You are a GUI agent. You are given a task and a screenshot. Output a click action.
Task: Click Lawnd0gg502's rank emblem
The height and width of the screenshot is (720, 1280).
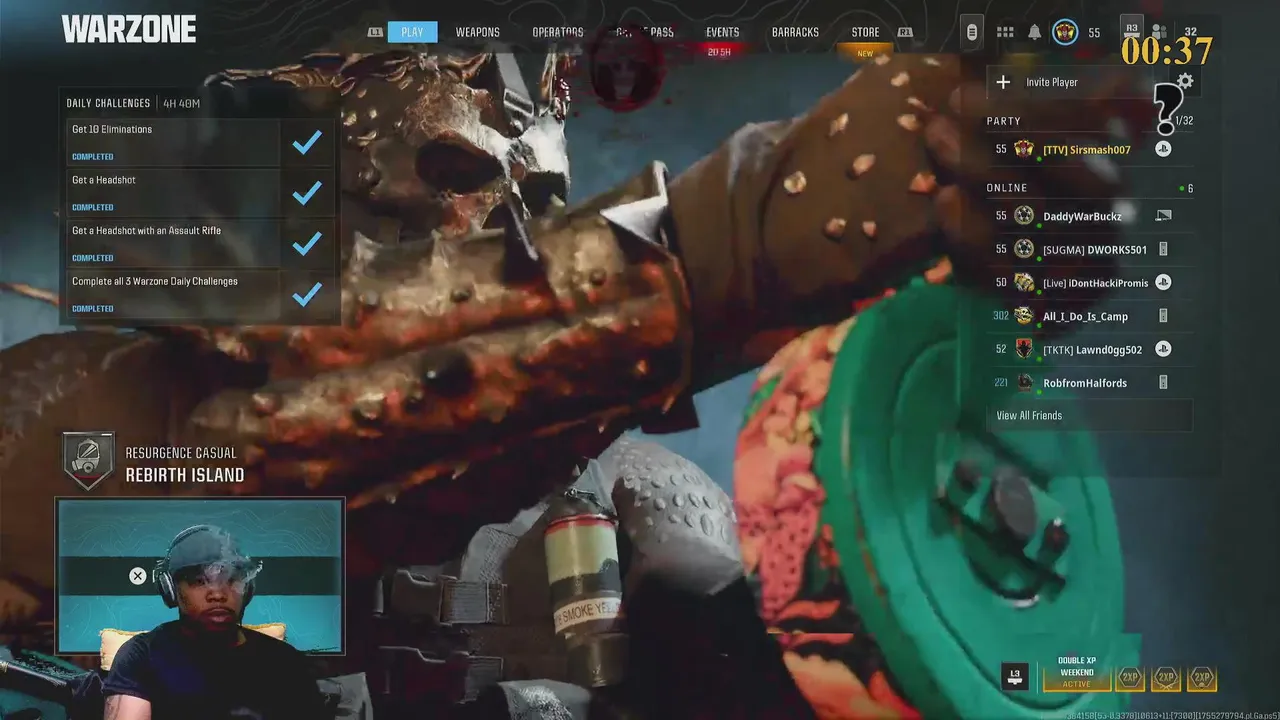click(1024, 349)
